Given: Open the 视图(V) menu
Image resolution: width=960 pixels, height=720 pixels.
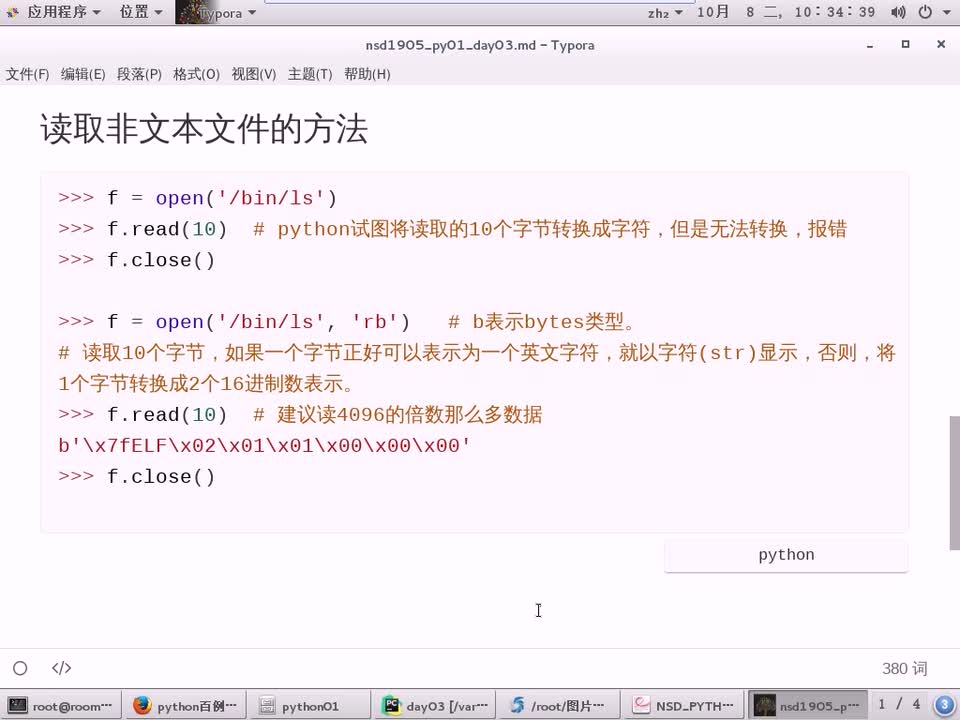Looking at the screenshot, I should tap(253, 74).
